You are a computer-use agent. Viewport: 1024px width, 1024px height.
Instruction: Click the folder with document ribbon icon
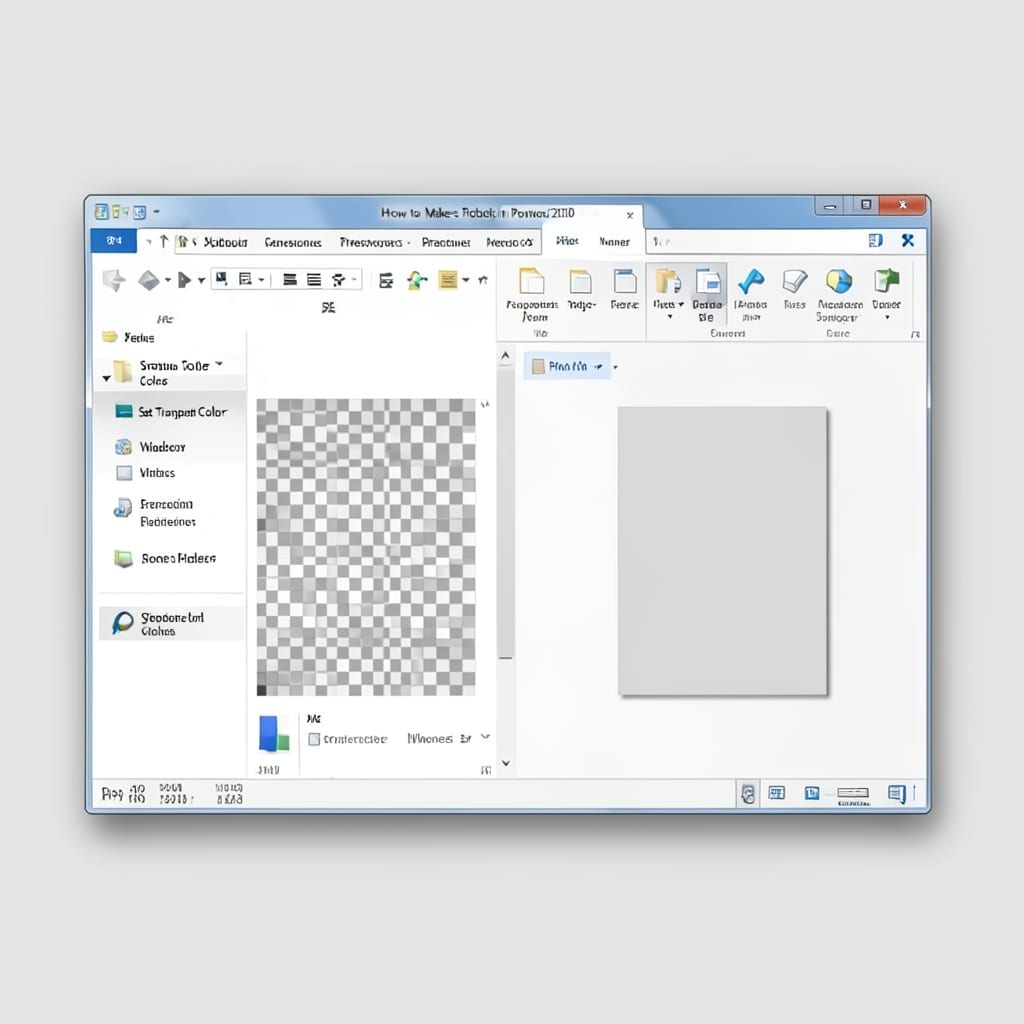pos(667,281)
